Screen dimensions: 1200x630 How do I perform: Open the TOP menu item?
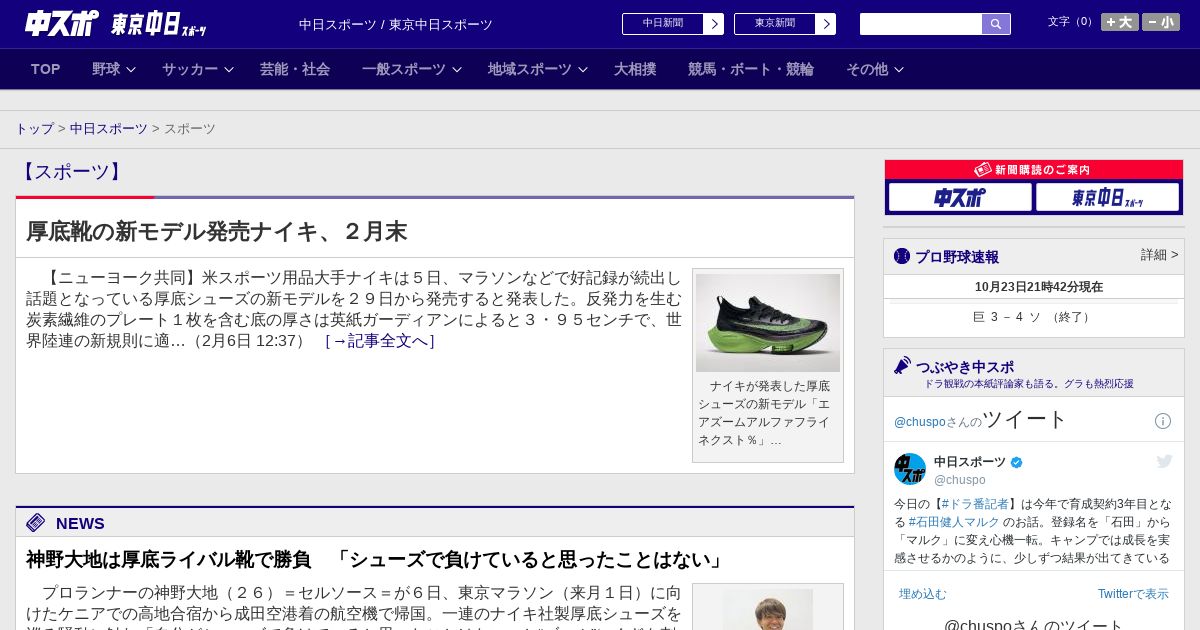coord(46,69)
